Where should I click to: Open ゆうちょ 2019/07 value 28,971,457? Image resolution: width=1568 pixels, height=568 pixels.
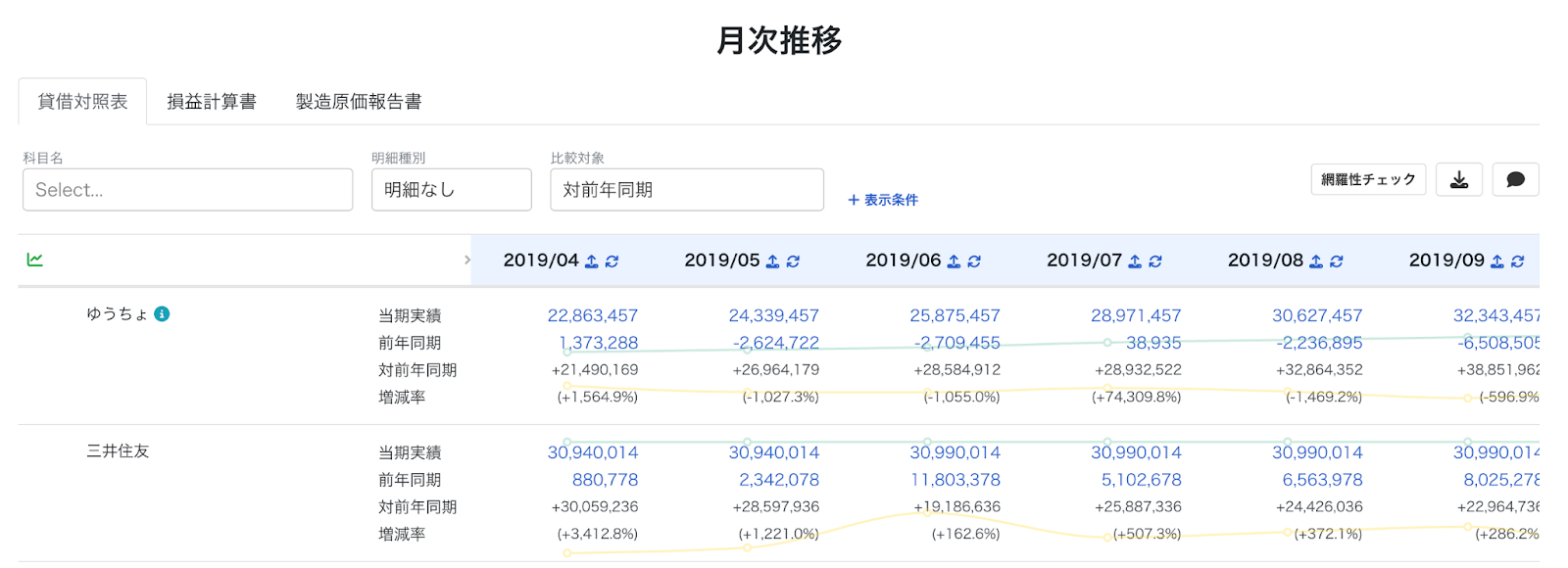click(x=1137, y=315)
